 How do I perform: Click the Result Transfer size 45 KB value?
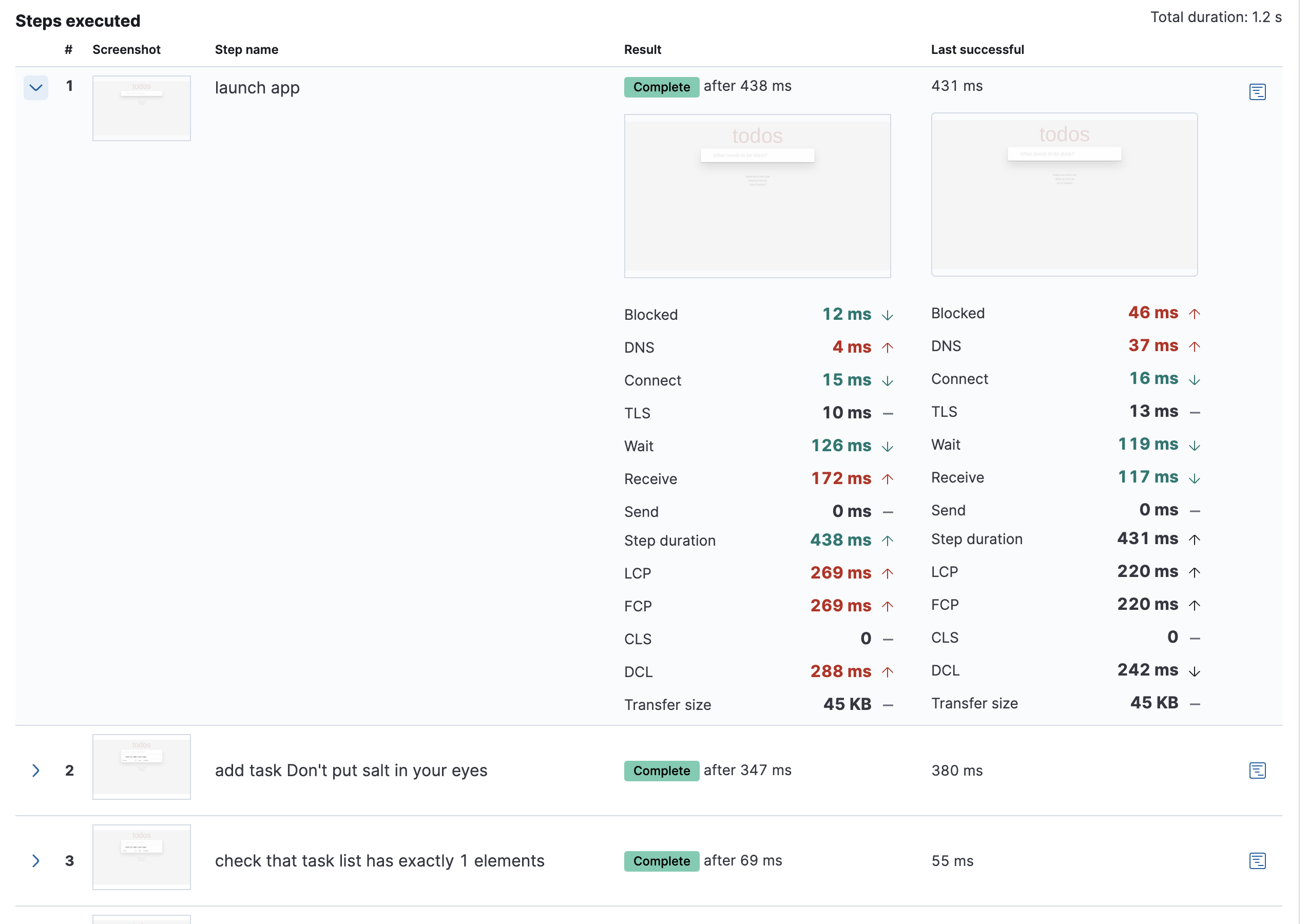[x=847, y=704]
